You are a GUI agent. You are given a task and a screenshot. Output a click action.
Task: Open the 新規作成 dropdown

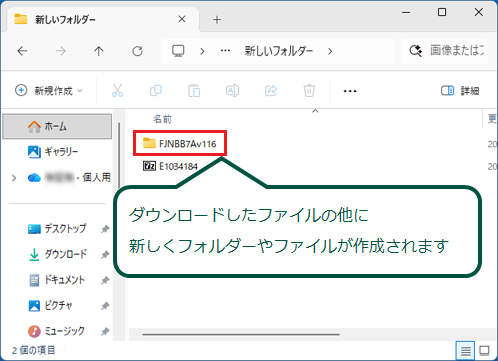coord(49,90)
